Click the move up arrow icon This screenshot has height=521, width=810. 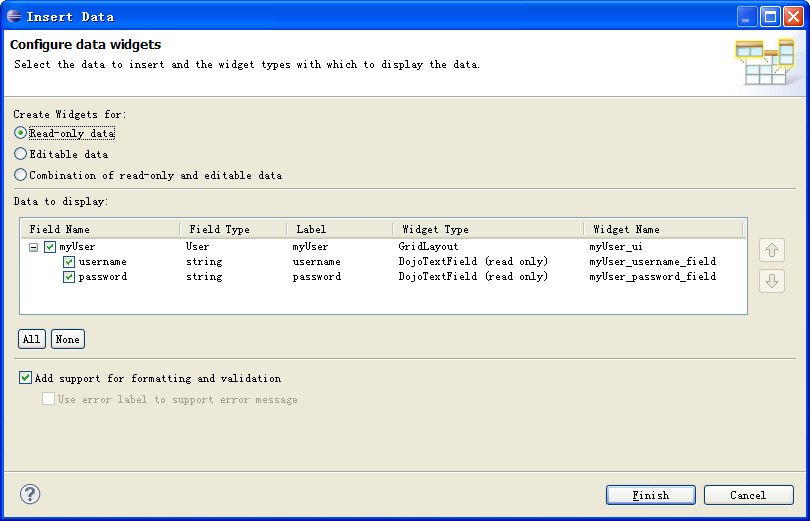click(772, 250)
